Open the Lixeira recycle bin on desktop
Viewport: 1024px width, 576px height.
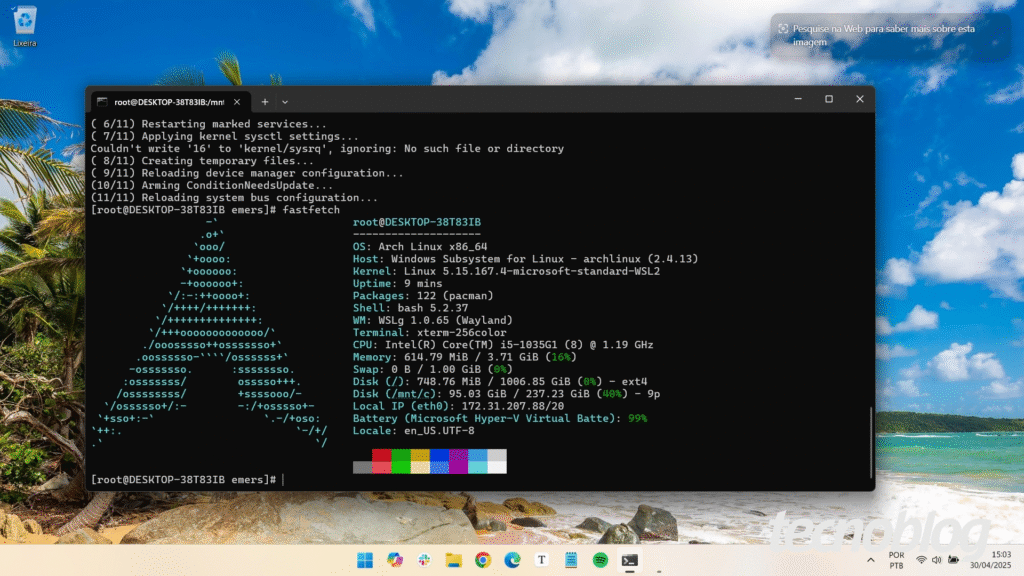pos(25,24)
